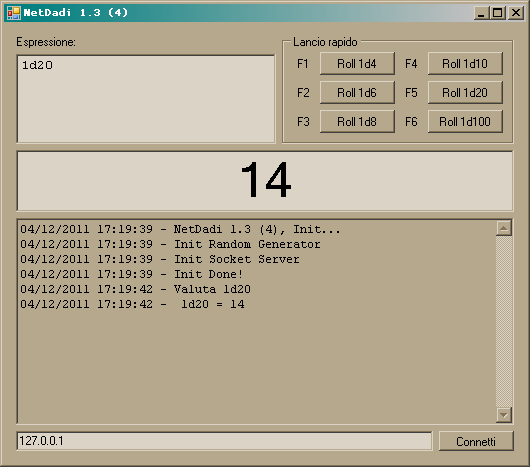Click the log scrollbar up arrow
The height and width of the screenshot is (467, 530).
click(x=504, y=228)
